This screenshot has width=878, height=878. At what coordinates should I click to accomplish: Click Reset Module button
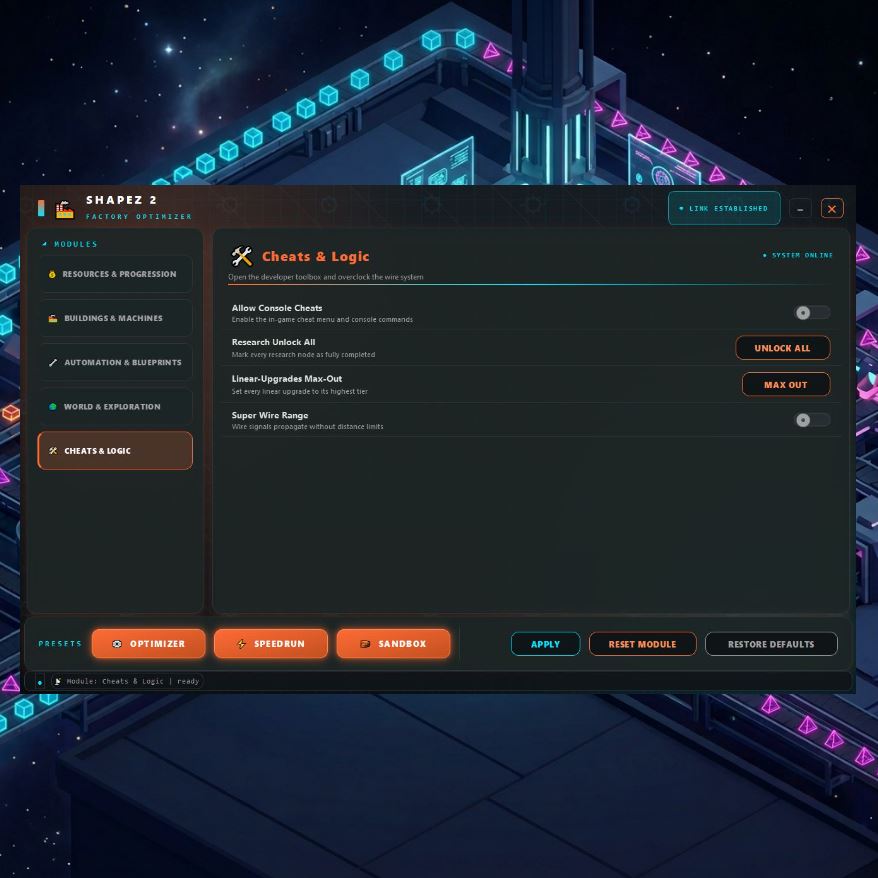[x=642, y=645]
